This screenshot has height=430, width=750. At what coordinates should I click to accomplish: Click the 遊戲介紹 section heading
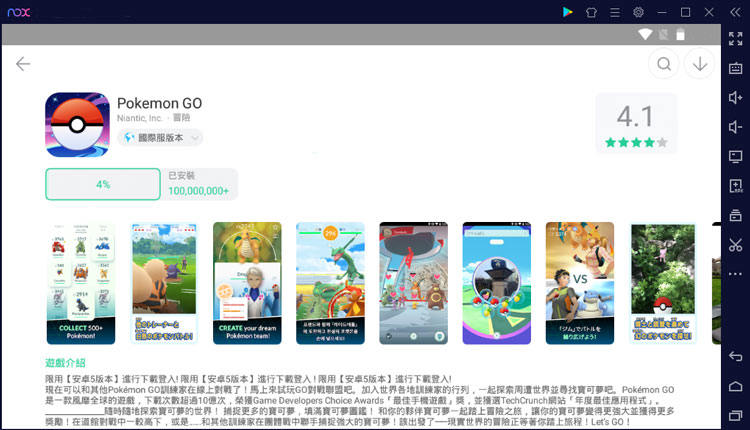[65, 363]
